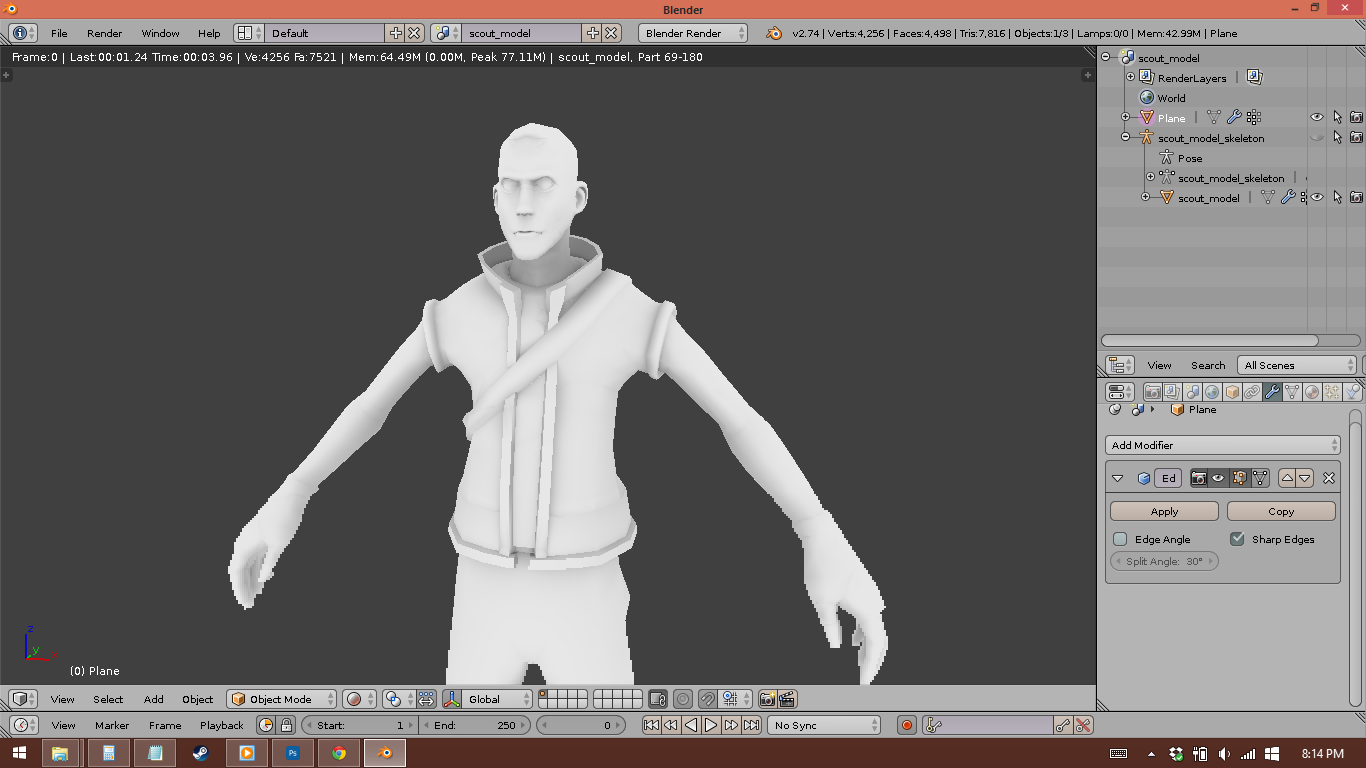This screenshot has width=1366, height=768.
Task: Move the Edge Split modifier up
Action: click(x=1288, y=478)
